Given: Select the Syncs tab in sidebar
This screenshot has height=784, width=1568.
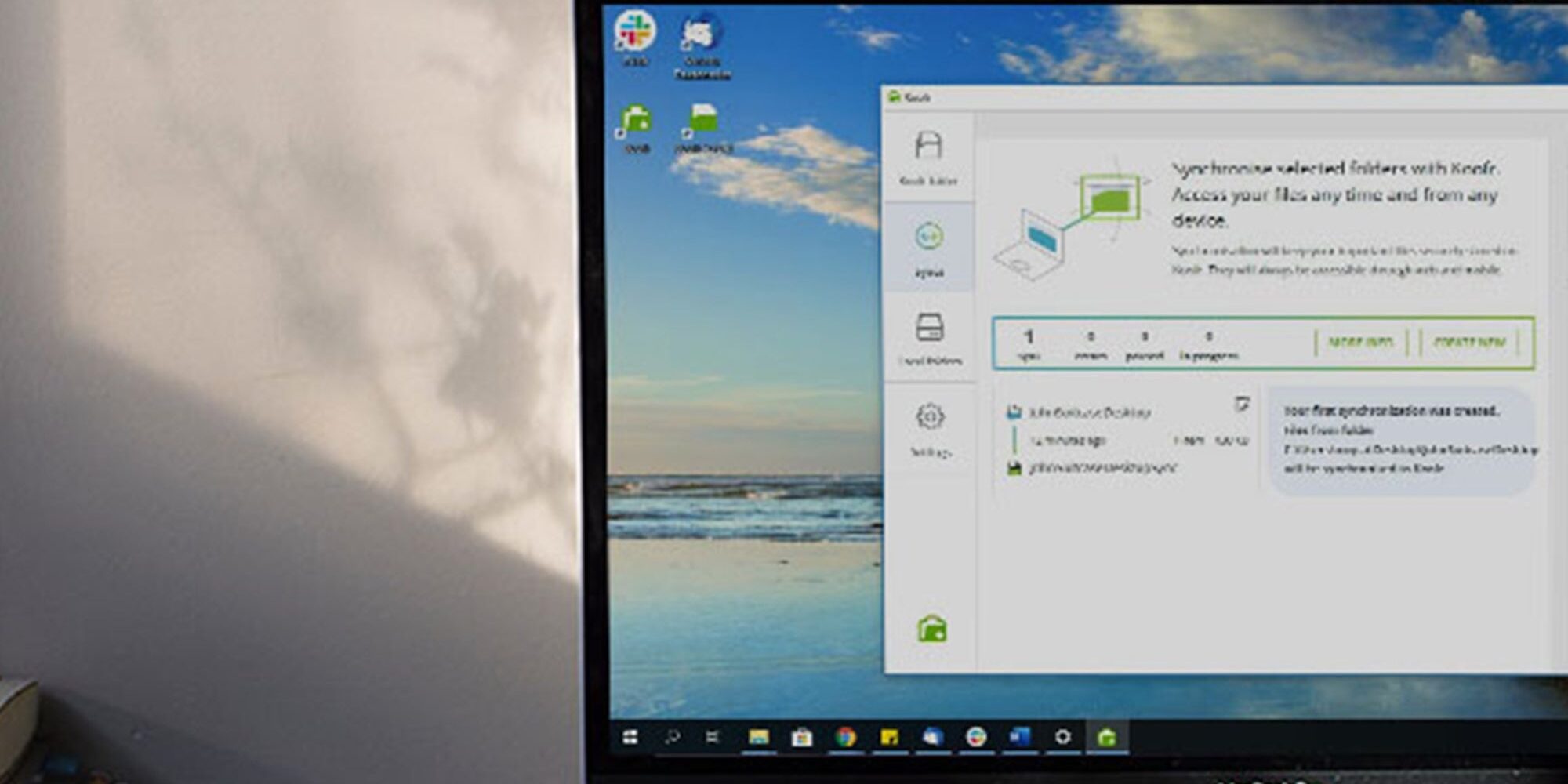Looking at the screenshot, I should [929, 248].
